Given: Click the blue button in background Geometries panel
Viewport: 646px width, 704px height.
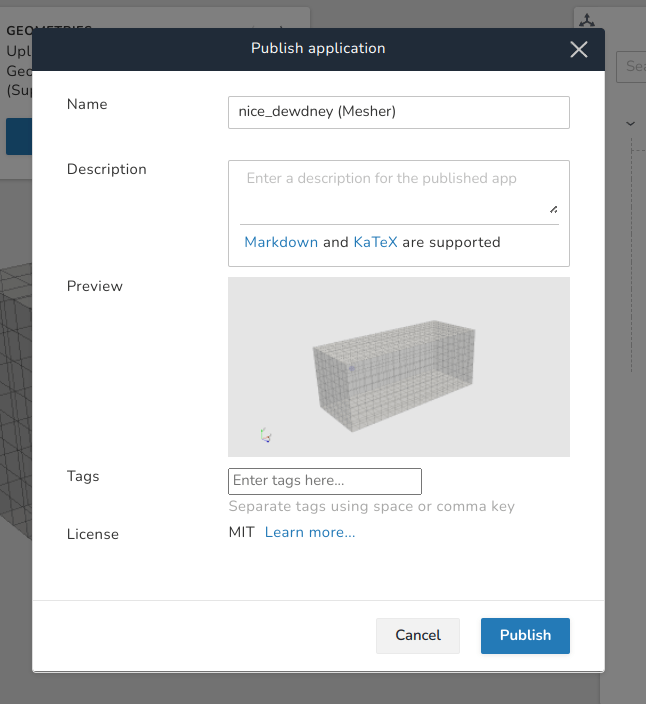Looking at the screenshot, I should pyautogui.click(x=19, y=136).
